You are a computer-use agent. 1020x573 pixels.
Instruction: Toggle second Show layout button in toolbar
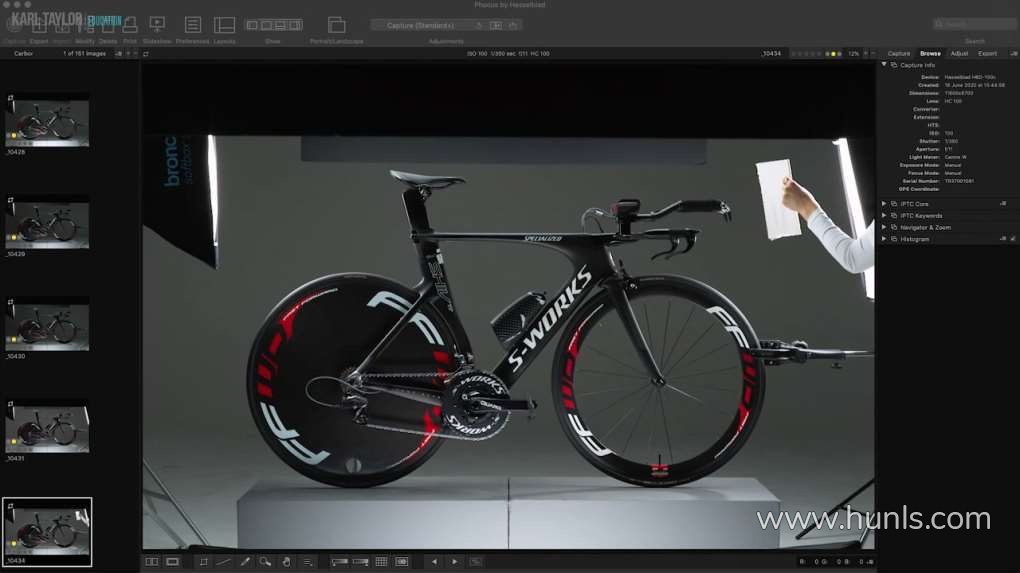coord(266,25)
